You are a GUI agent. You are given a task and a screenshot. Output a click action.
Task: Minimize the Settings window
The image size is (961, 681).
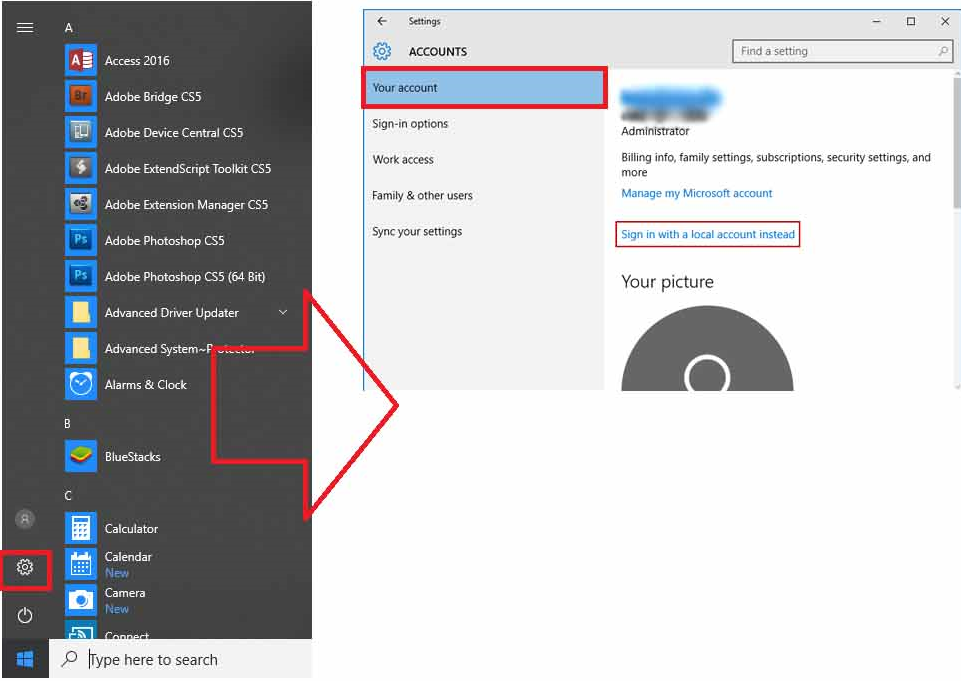[876, 21]
